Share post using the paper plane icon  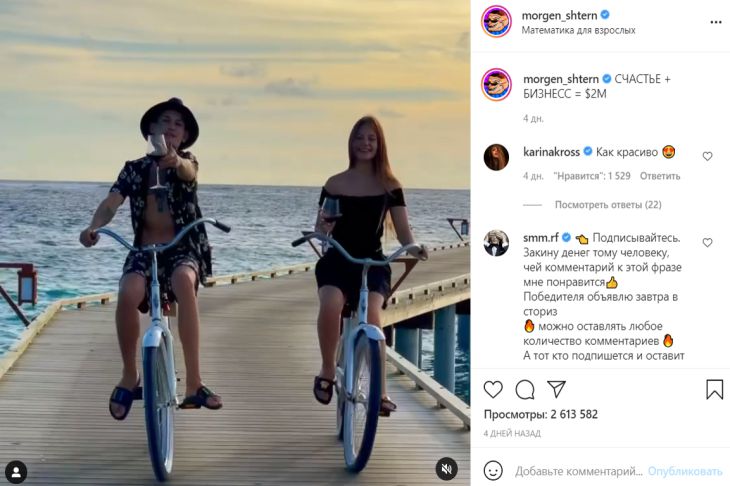[556, 389]
